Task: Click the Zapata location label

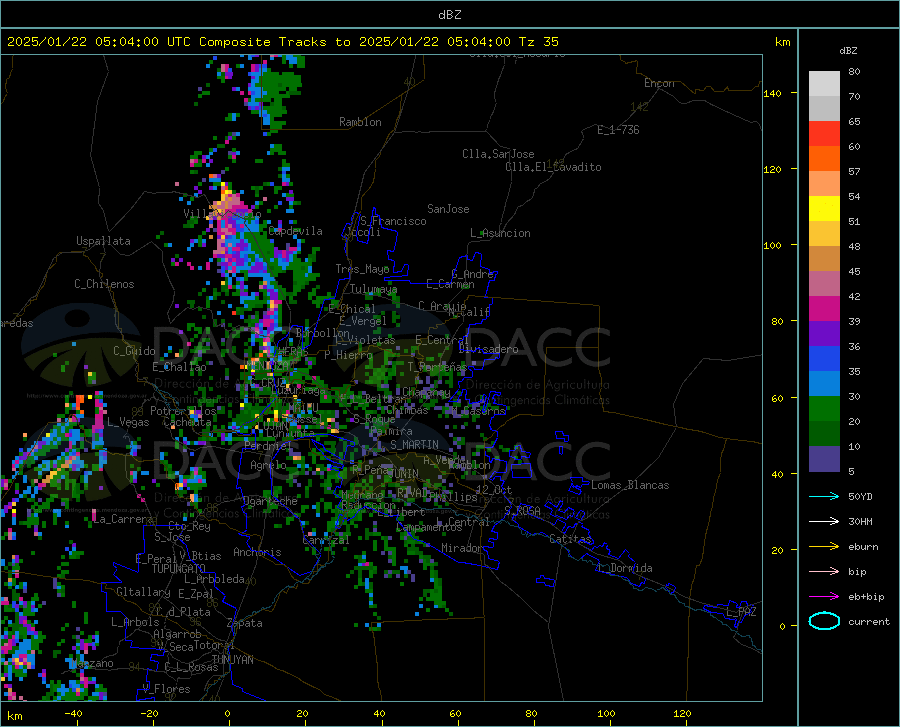Action: pyautogui.click(x=245, y=623)
